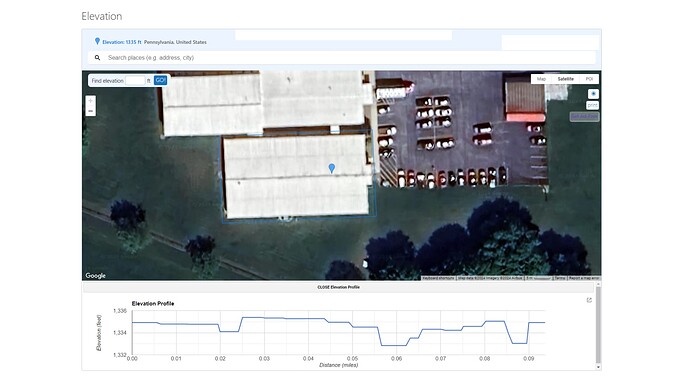Select the Satellite view tab
Viewport: 690px width, 388px height.
click(x=565, y=79)
